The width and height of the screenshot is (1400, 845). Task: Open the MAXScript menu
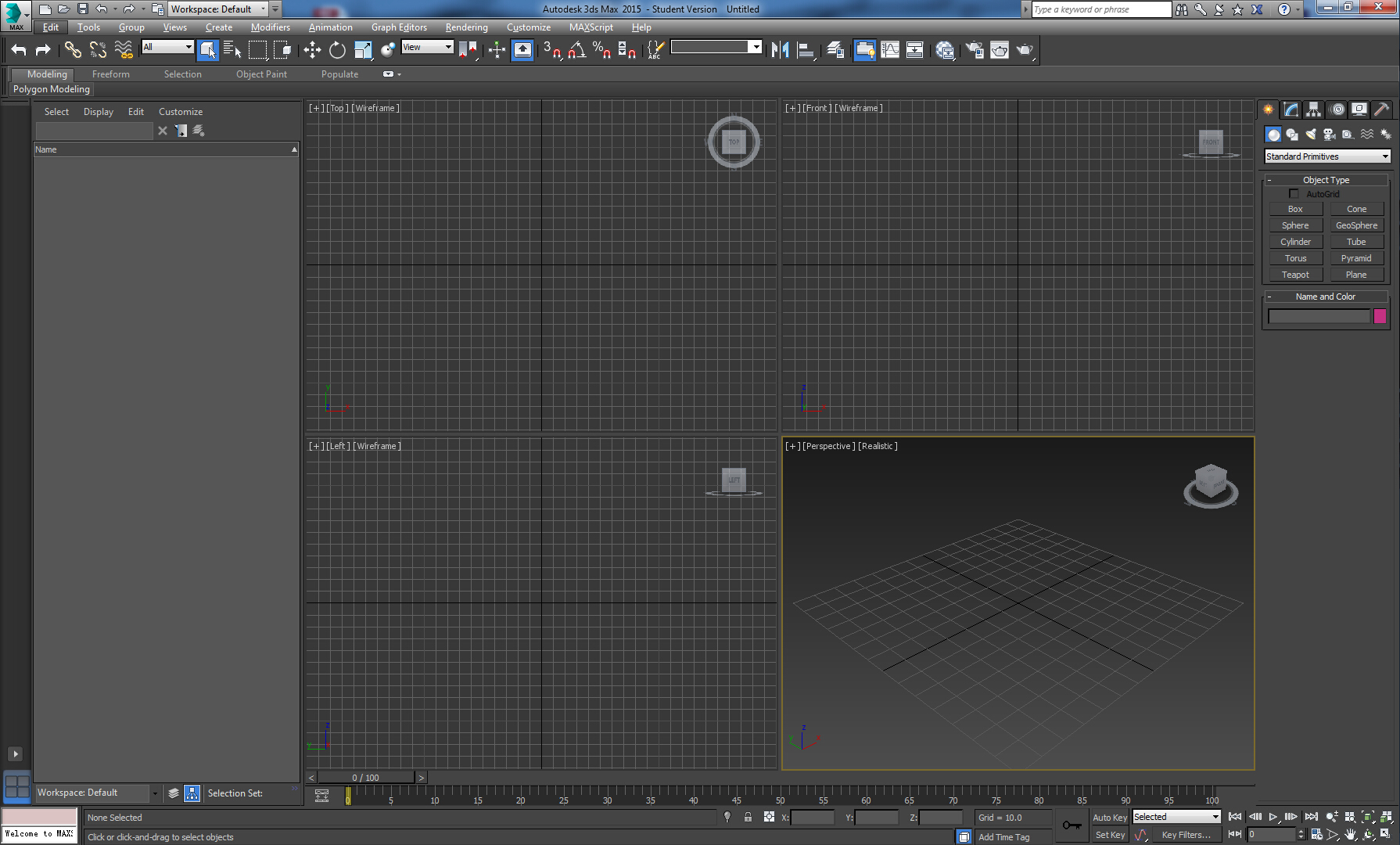(591, 27)
